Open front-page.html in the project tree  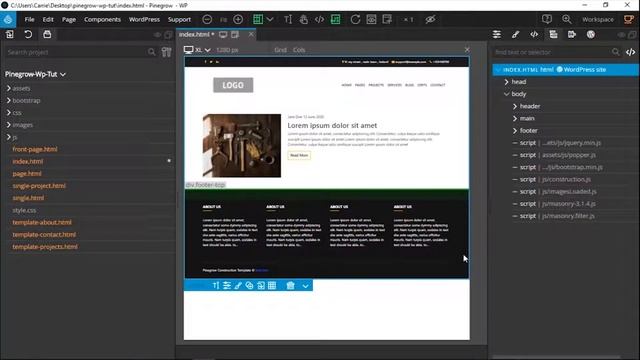pos(35,149)
